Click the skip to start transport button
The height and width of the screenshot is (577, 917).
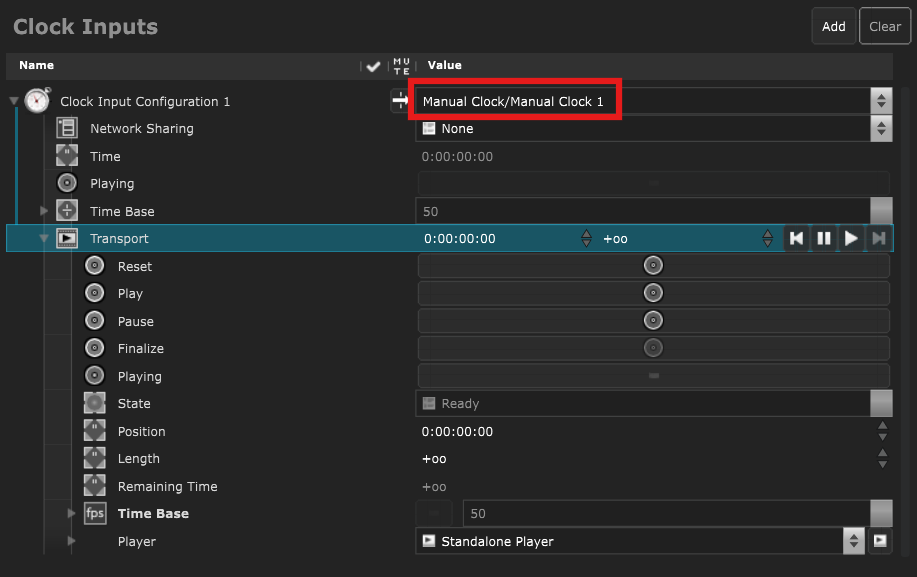point(797,238)
